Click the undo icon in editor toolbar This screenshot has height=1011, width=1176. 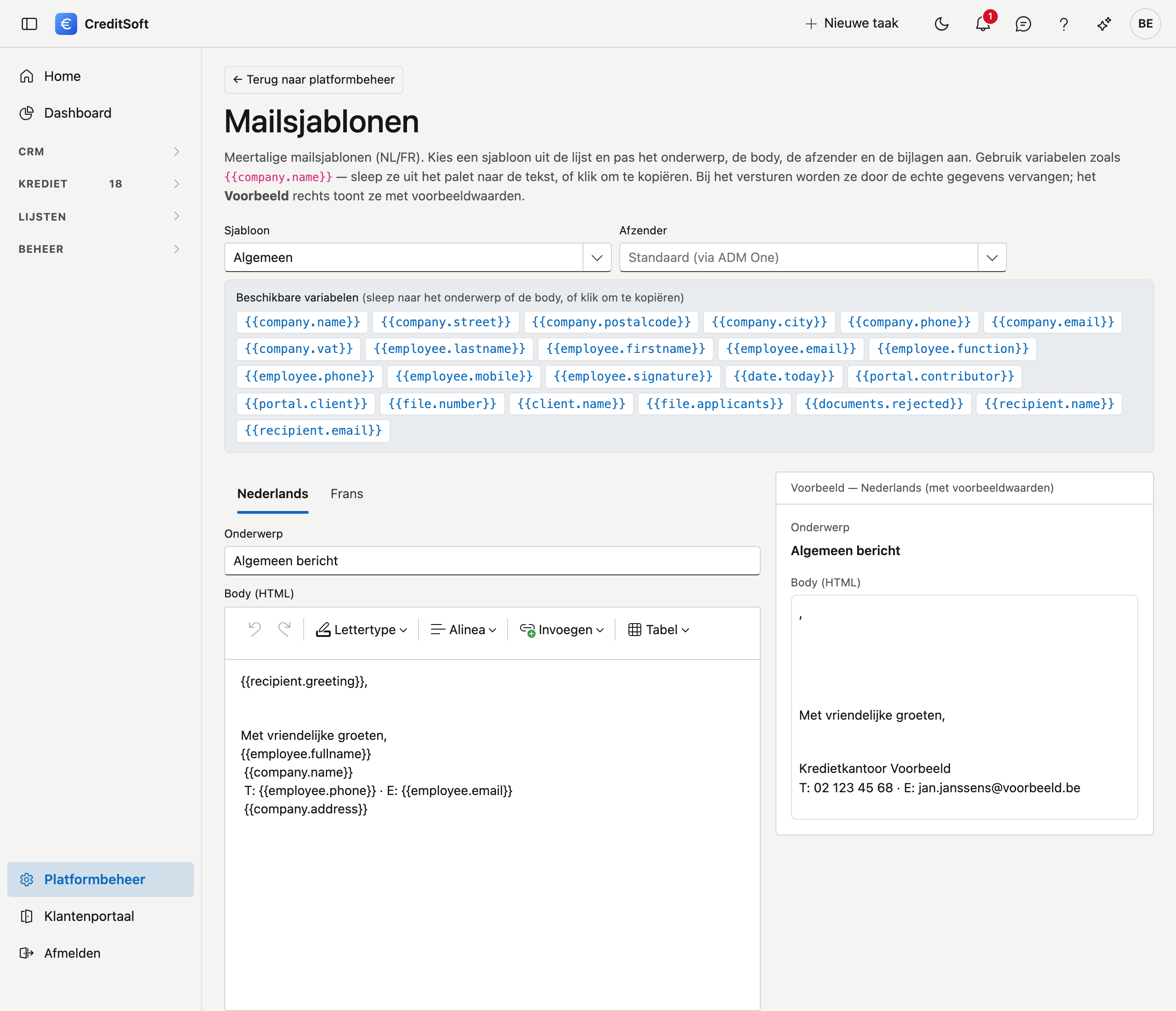(255, 630)
